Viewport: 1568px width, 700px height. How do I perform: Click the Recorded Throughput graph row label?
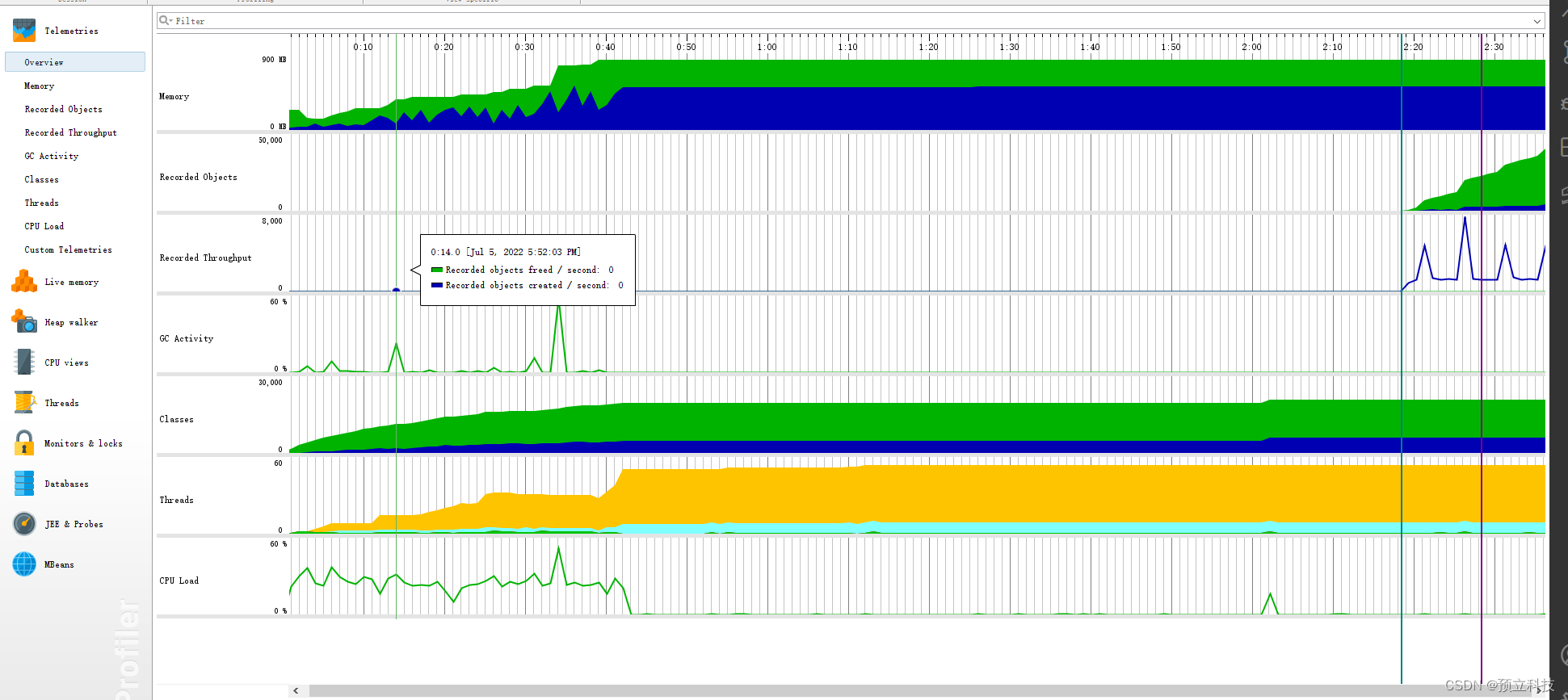[205, 258]
